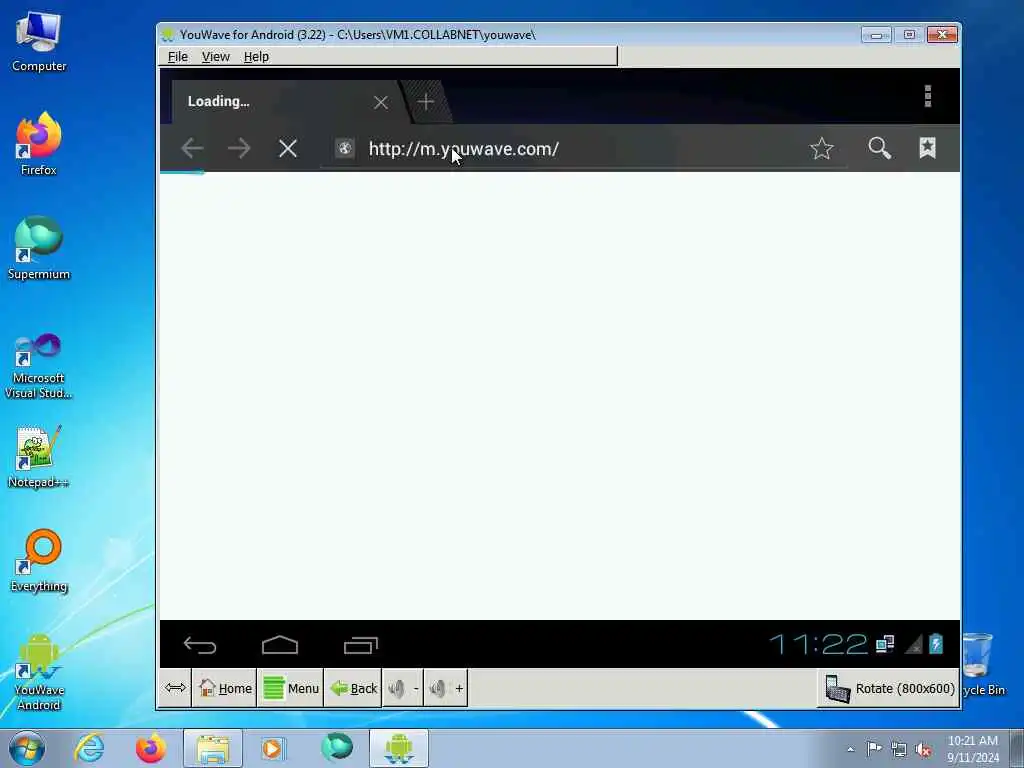This screenshot has height=768, width=1024.
Task: Launch Firefox from the taskbar
Action: tap(150, 748)
